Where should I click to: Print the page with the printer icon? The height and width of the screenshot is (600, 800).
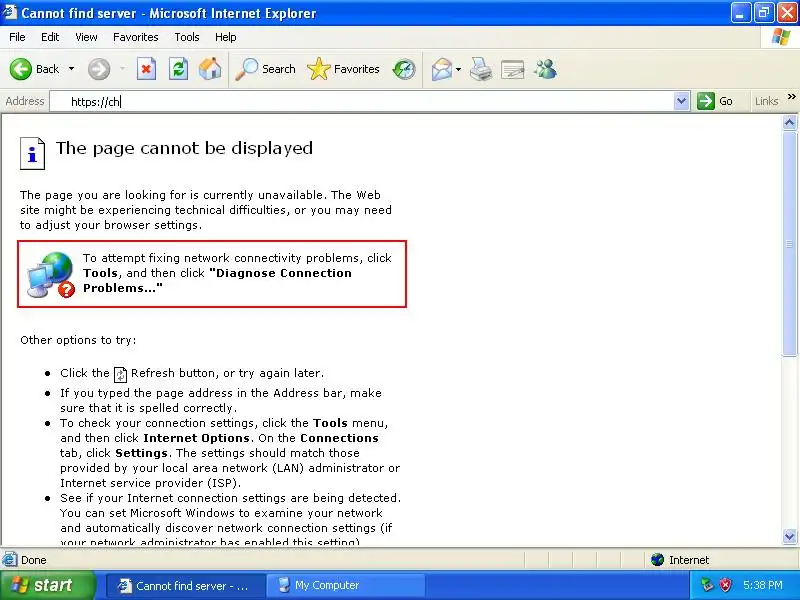coord(481,69)
